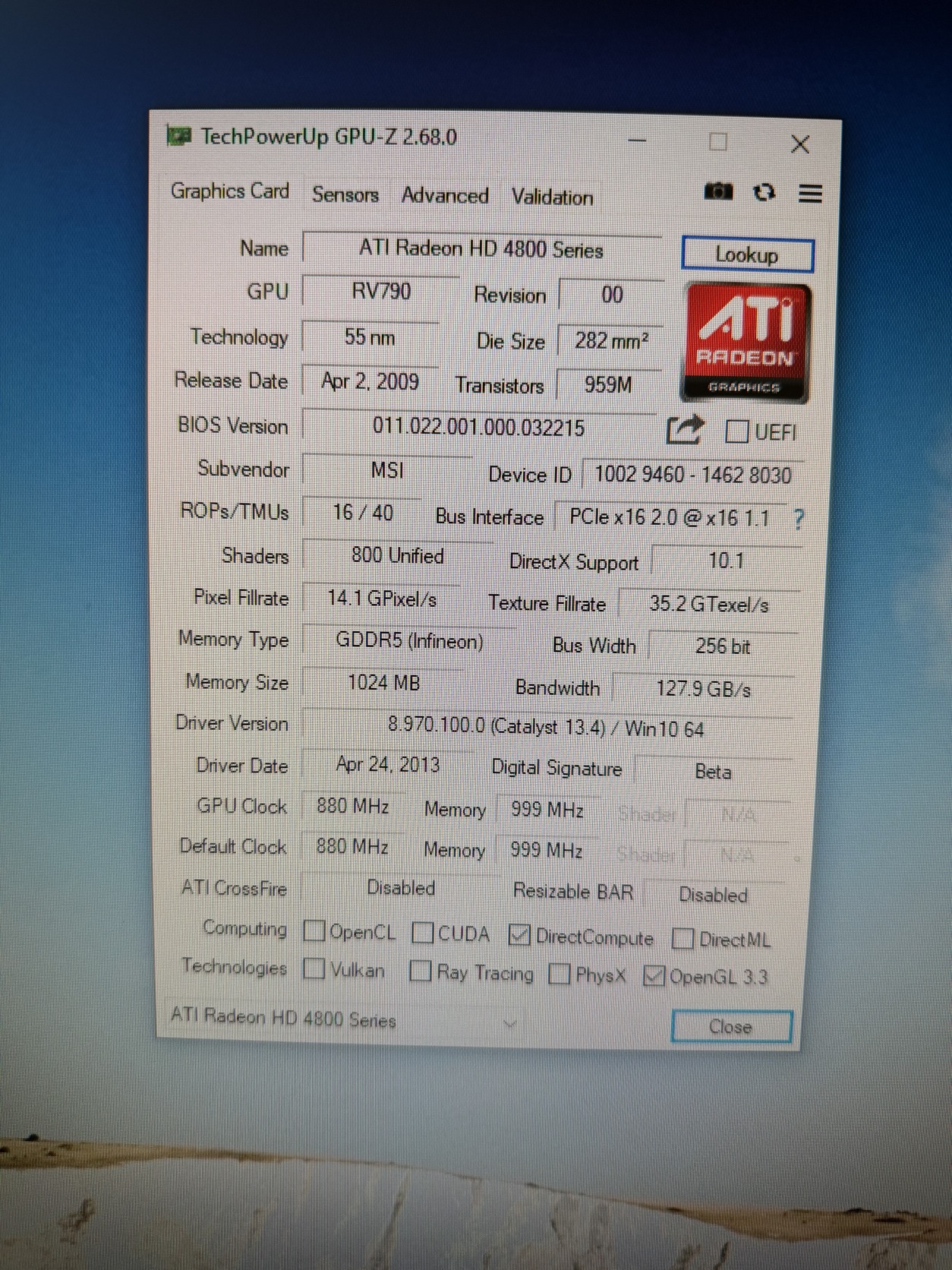This screenshot has height=1270, width=952.
Task: Click the ATI CrossFire field Disabled
Action: [401, 887]
